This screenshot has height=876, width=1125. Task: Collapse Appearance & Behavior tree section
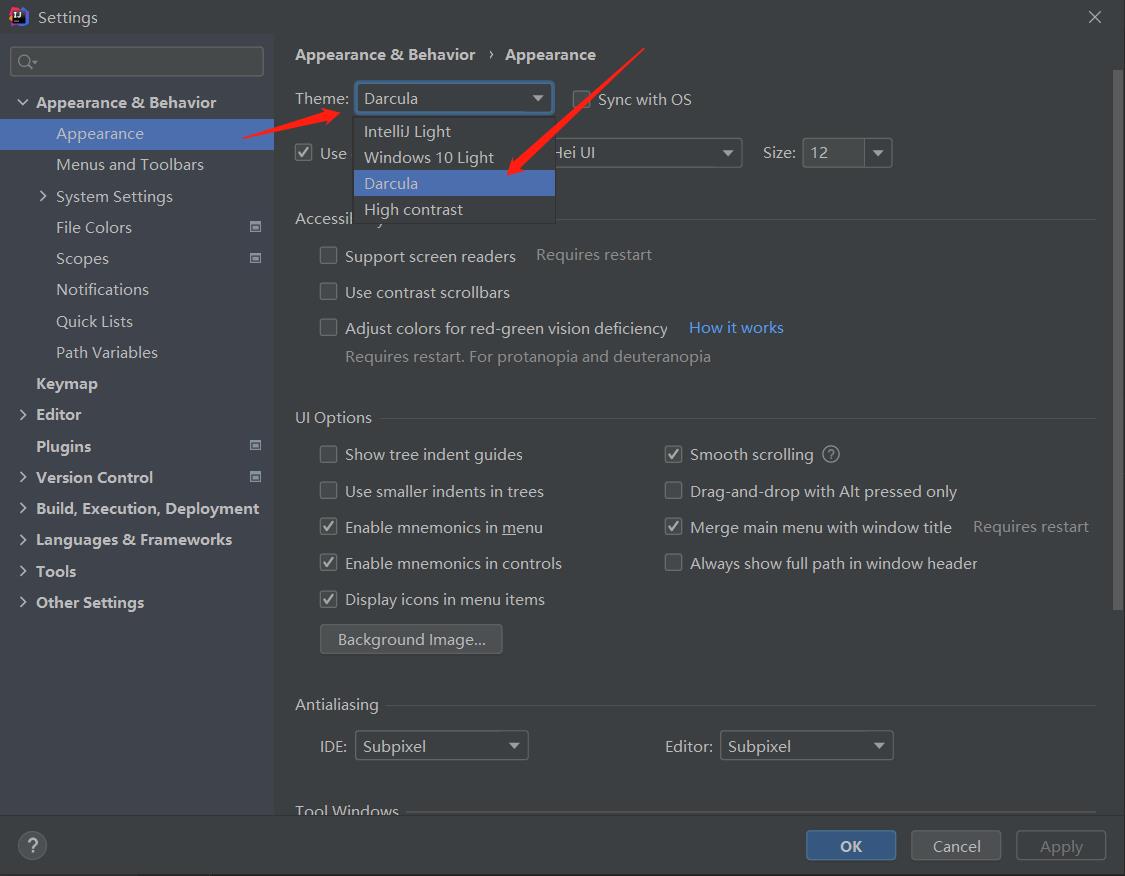[23, 102]
